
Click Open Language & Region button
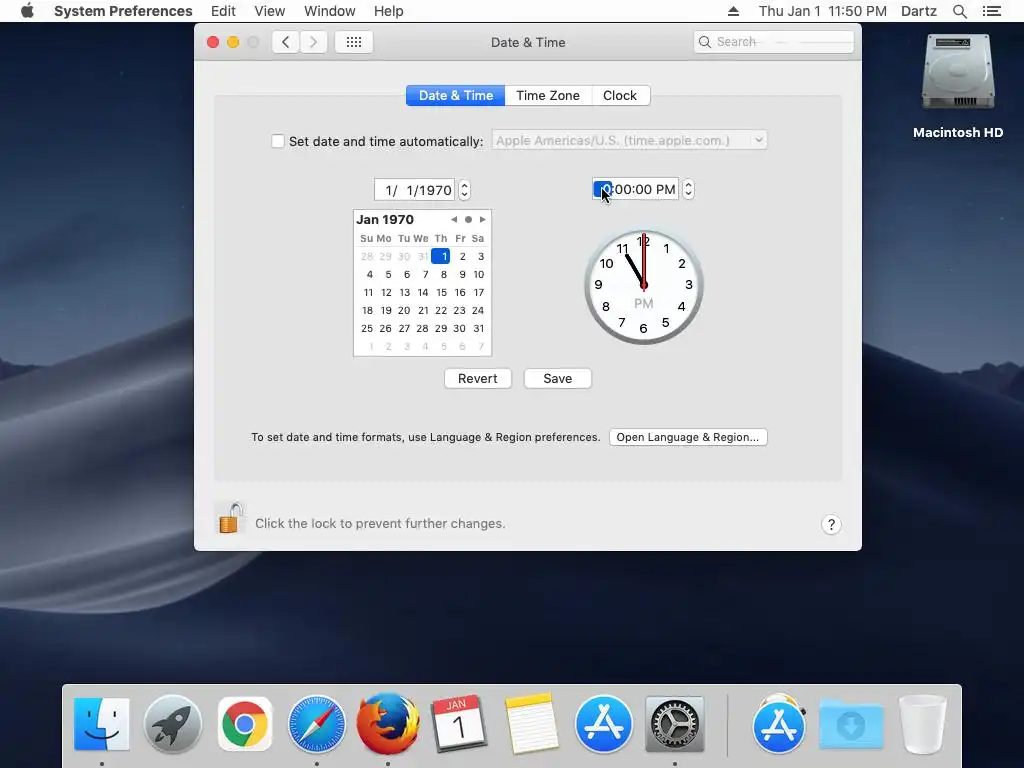click(x=688, y=437)
